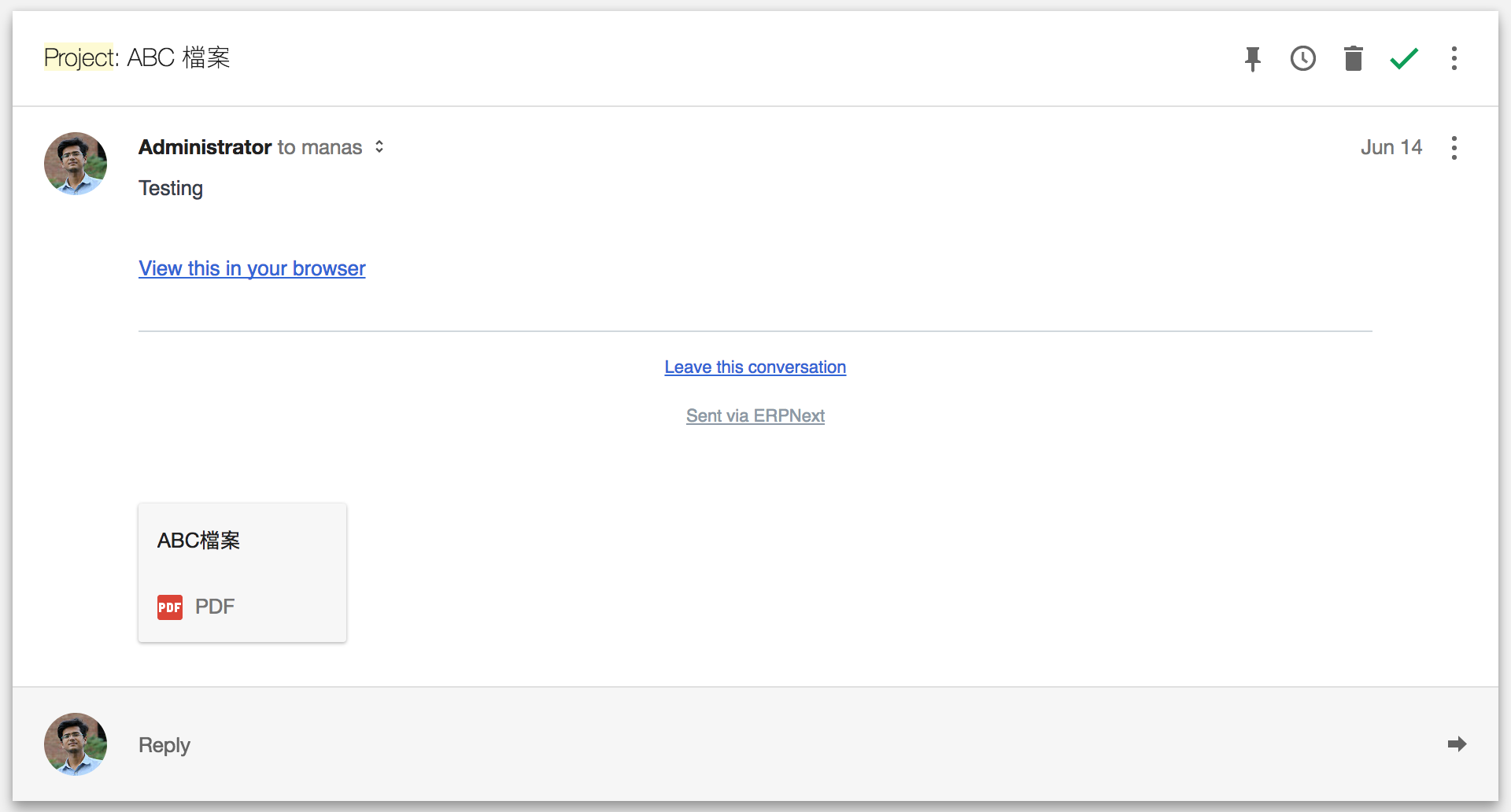Delete the conversation with the trash icon

[x=1354, y=58]
